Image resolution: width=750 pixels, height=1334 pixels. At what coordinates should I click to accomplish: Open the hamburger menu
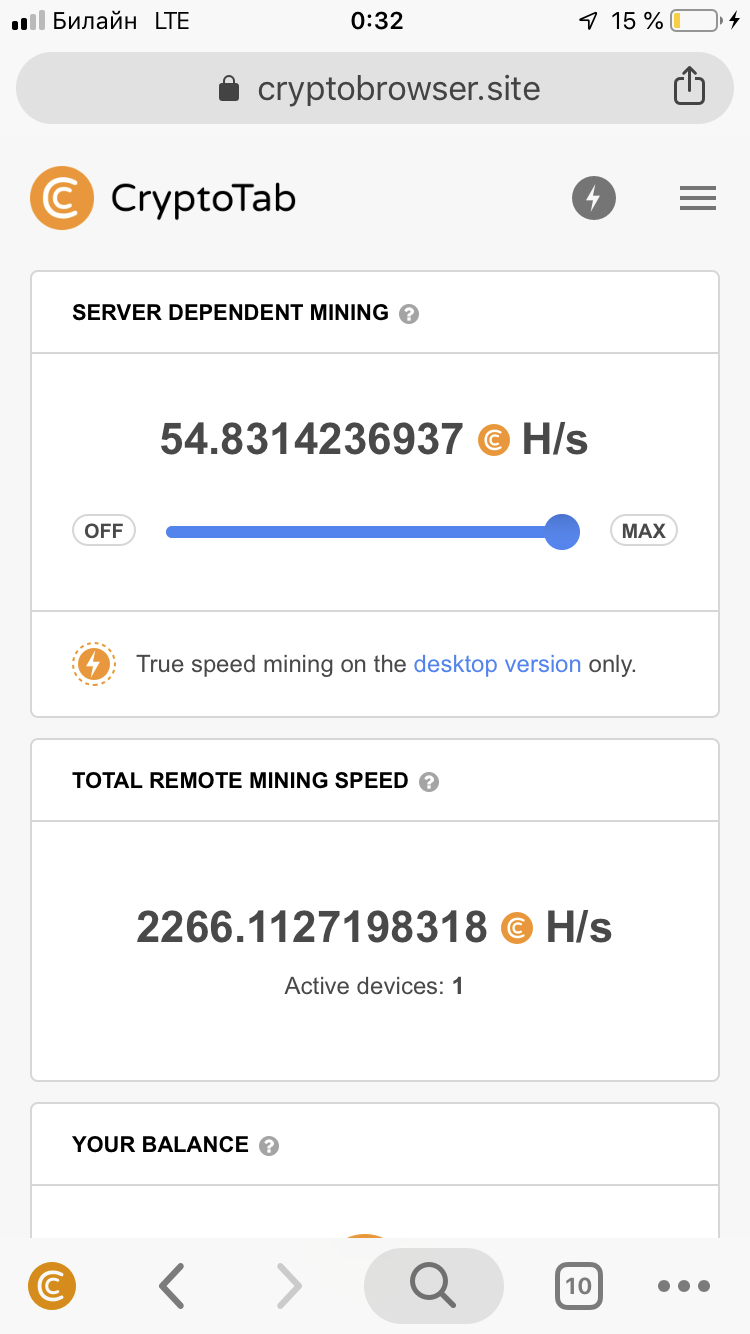(698, 198)
